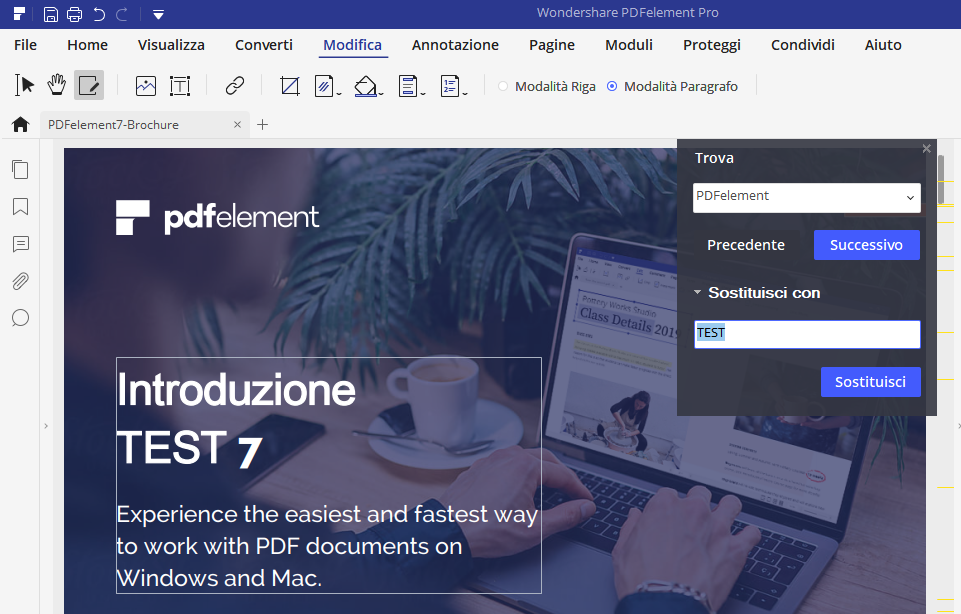Switch to the Converti tab

tap(264, 45)
